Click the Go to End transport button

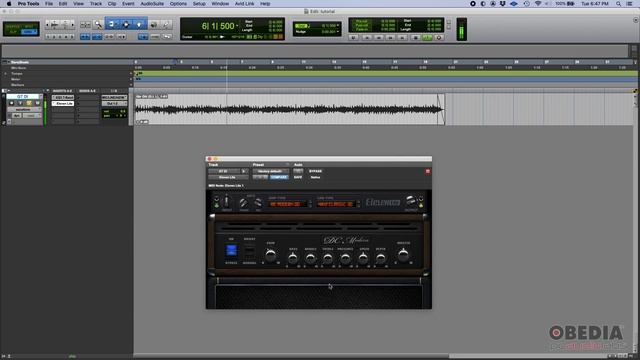402,38
